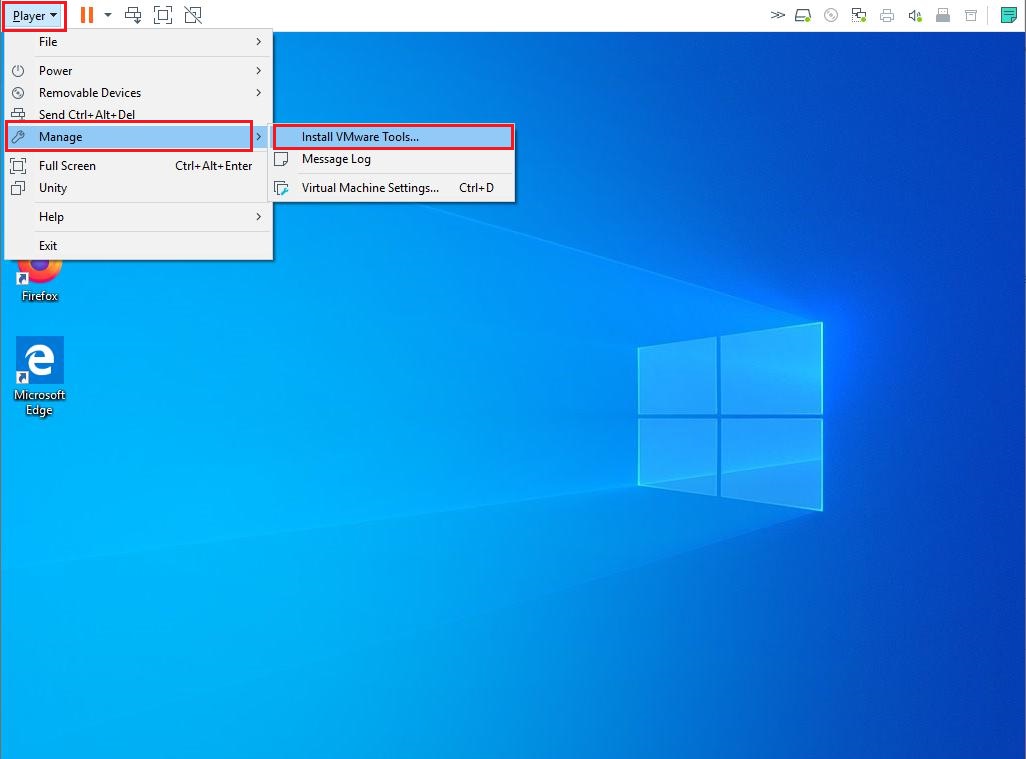The width and height of the screenshot is (1026, 759).
Task: Expand the double-chevron device toolbar button
Action: click(777, 15)
